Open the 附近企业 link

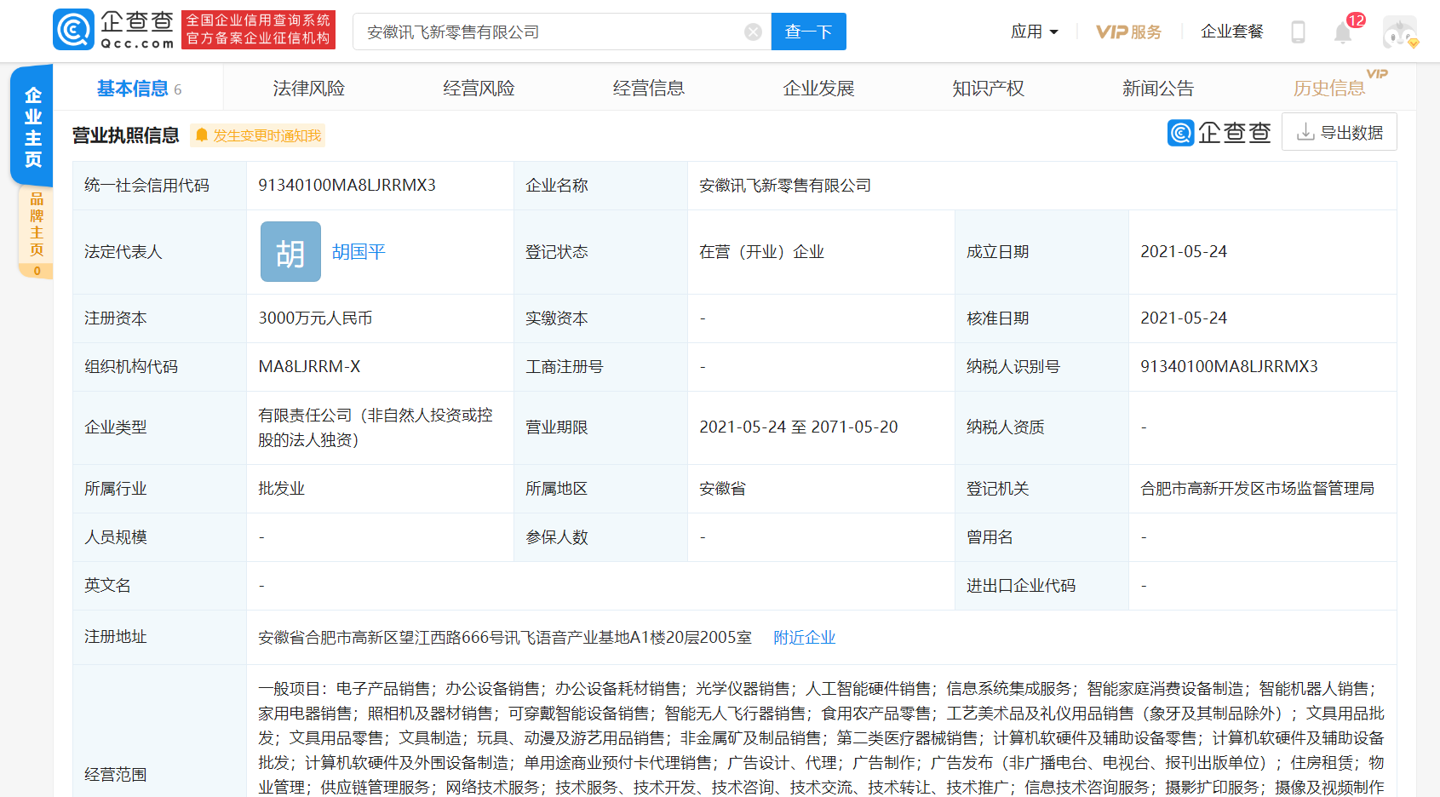click(x=802, y=637)
